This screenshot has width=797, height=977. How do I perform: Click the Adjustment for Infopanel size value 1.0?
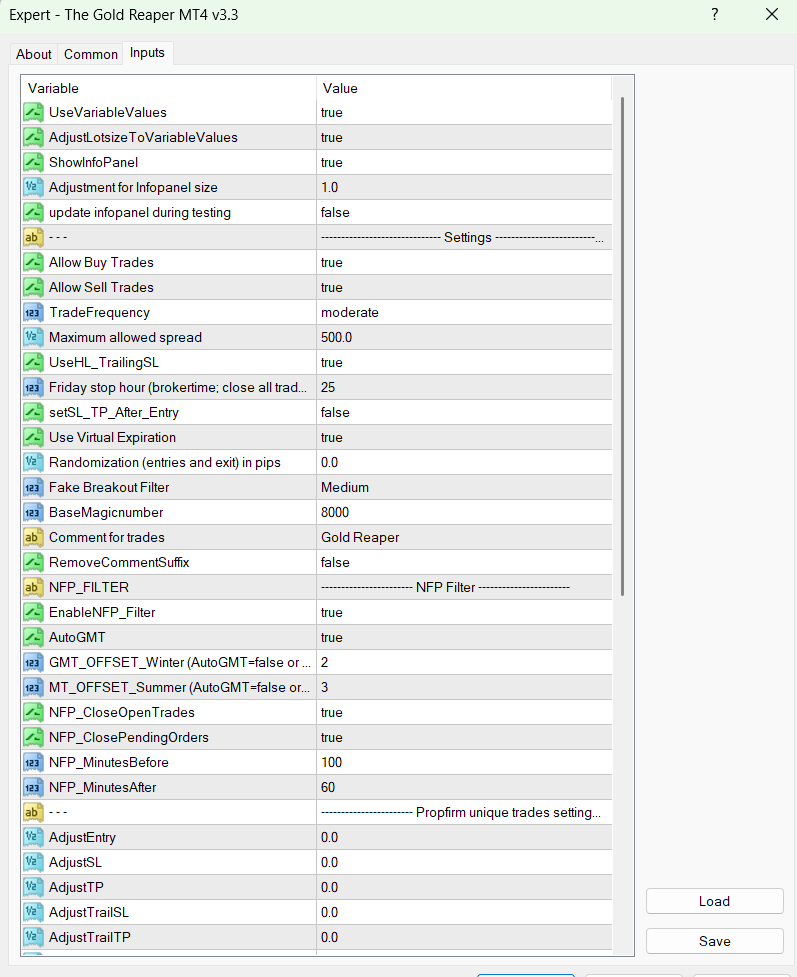[330, 187]
